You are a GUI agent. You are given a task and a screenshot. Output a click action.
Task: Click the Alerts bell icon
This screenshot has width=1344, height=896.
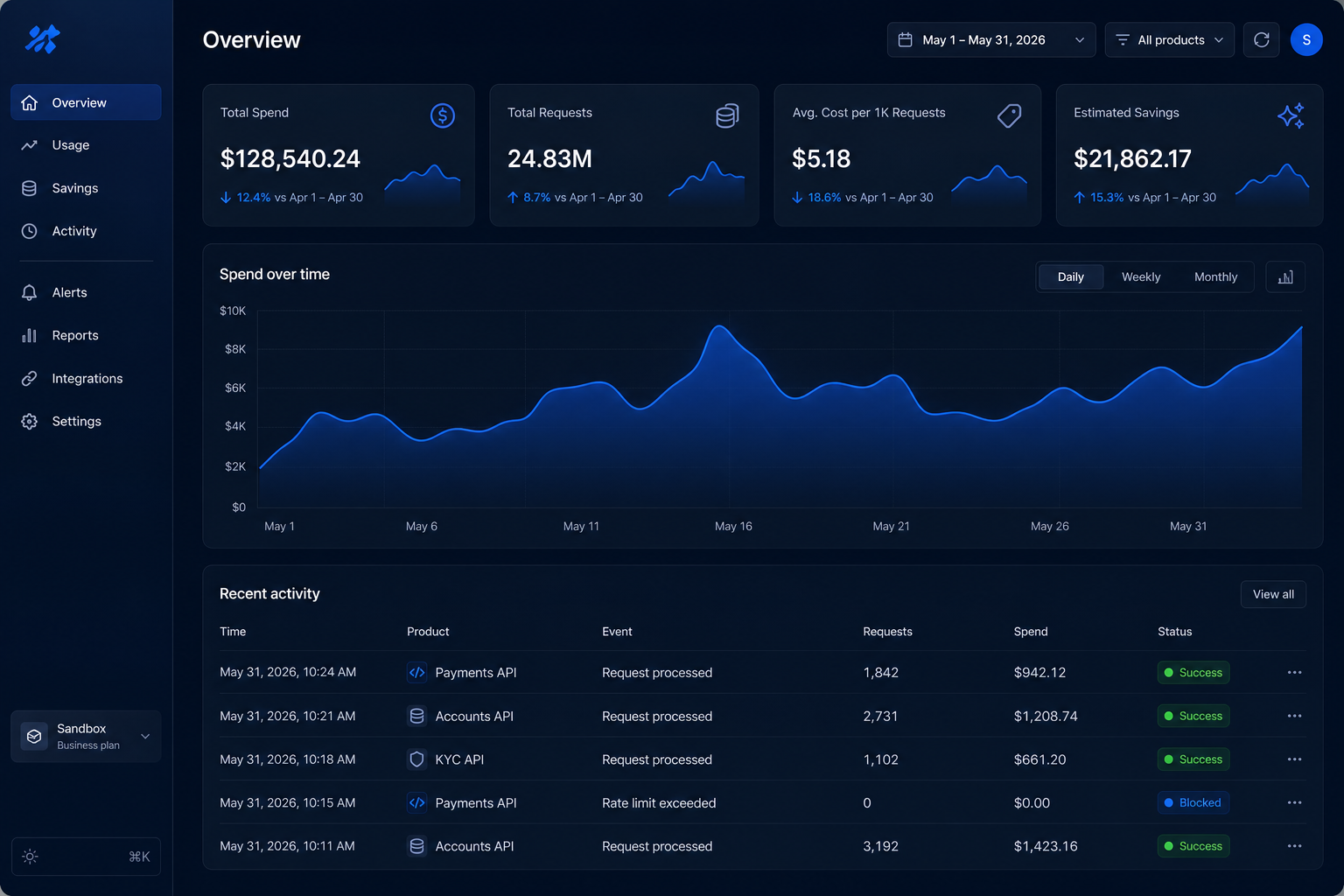click(x=30, y=292)
